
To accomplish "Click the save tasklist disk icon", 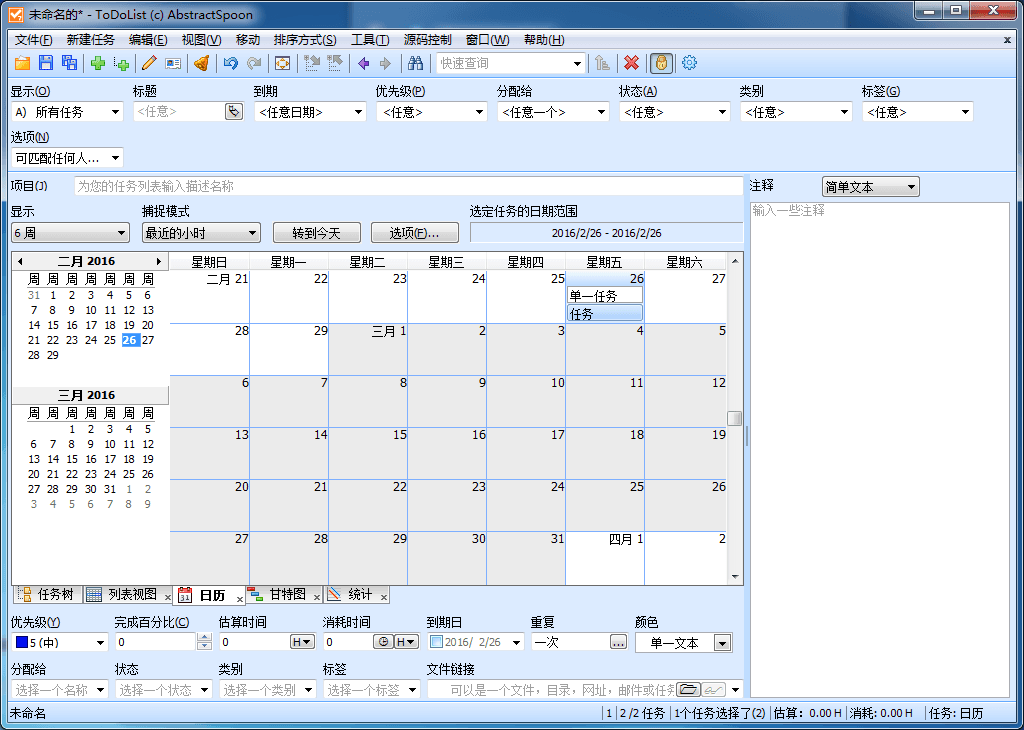I will [45, 63].
